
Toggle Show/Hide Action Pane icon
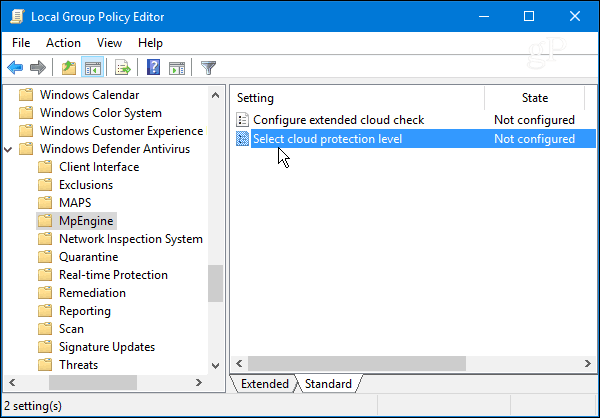(x=177, y=68)
